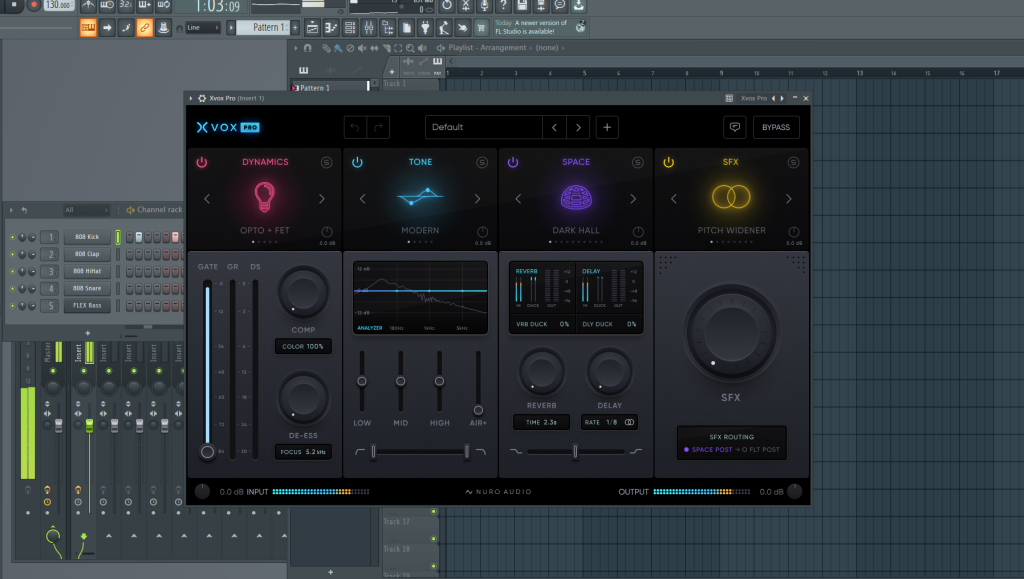Click the undo arrow in Xvox Pro

pyautogui.click(x=355, y=127)
